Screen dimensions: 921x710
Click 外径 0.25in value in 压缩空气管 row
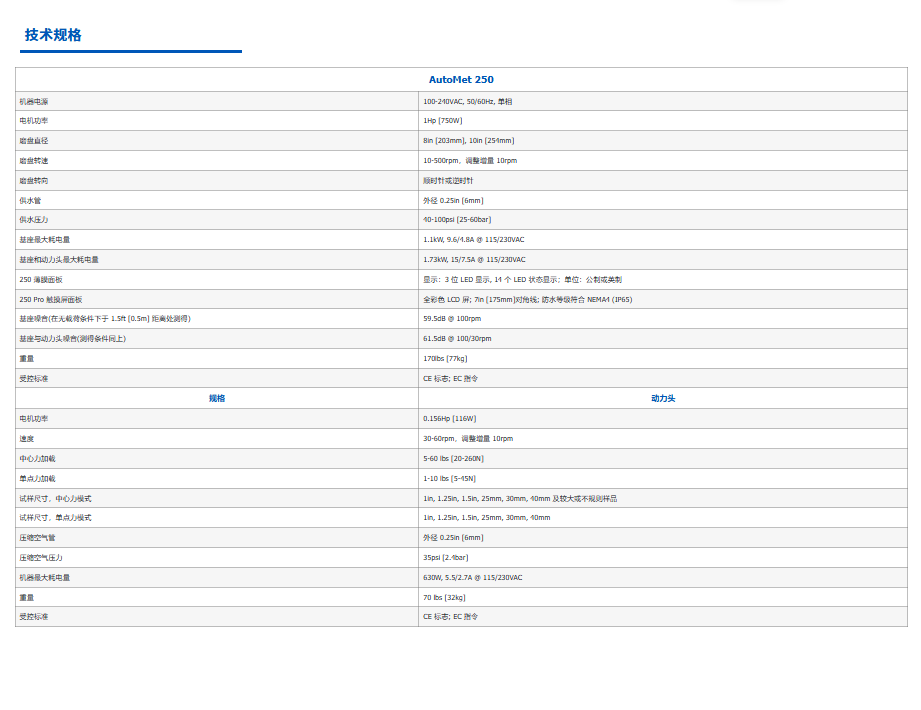453,538
